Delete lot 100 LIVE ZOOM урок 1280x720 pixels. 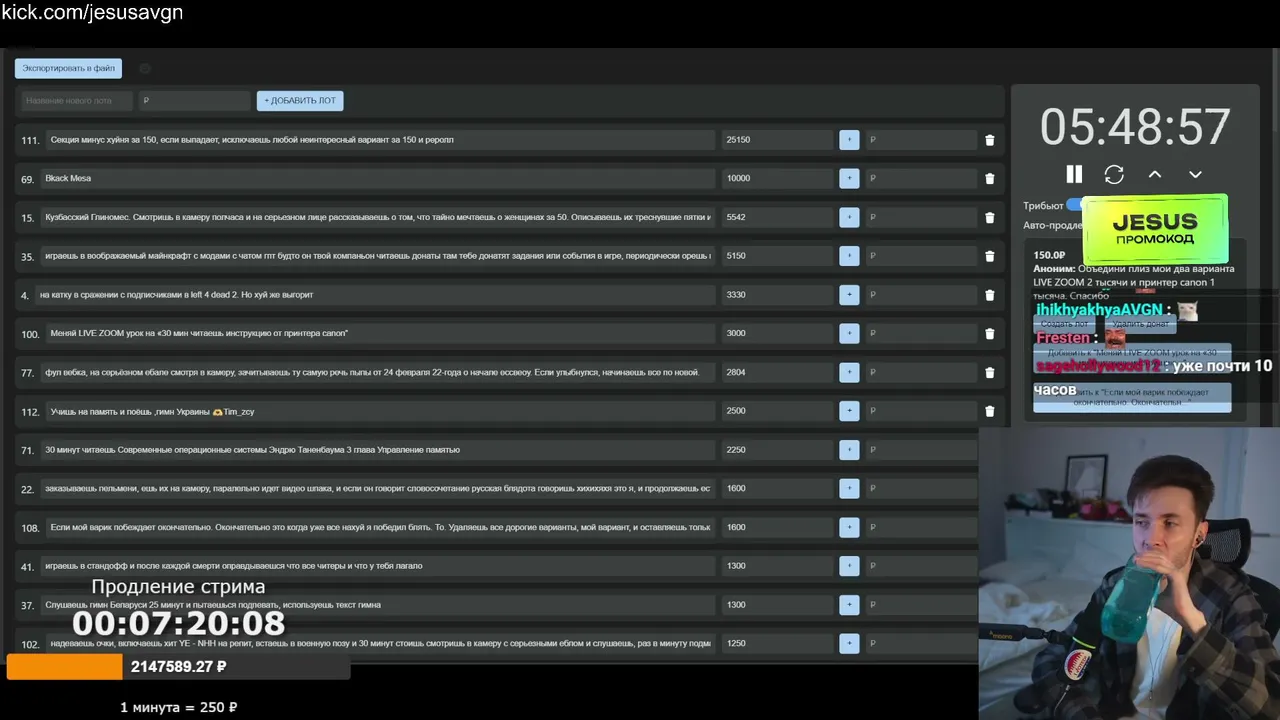pyautogui.click(x=990, y=333)
